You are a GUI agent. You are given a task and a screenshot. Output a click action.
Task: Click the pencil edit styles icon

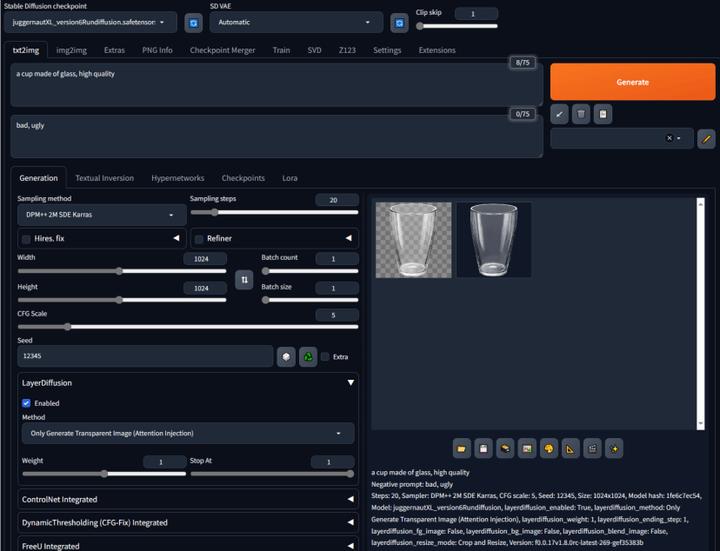(x=706, y=139)
